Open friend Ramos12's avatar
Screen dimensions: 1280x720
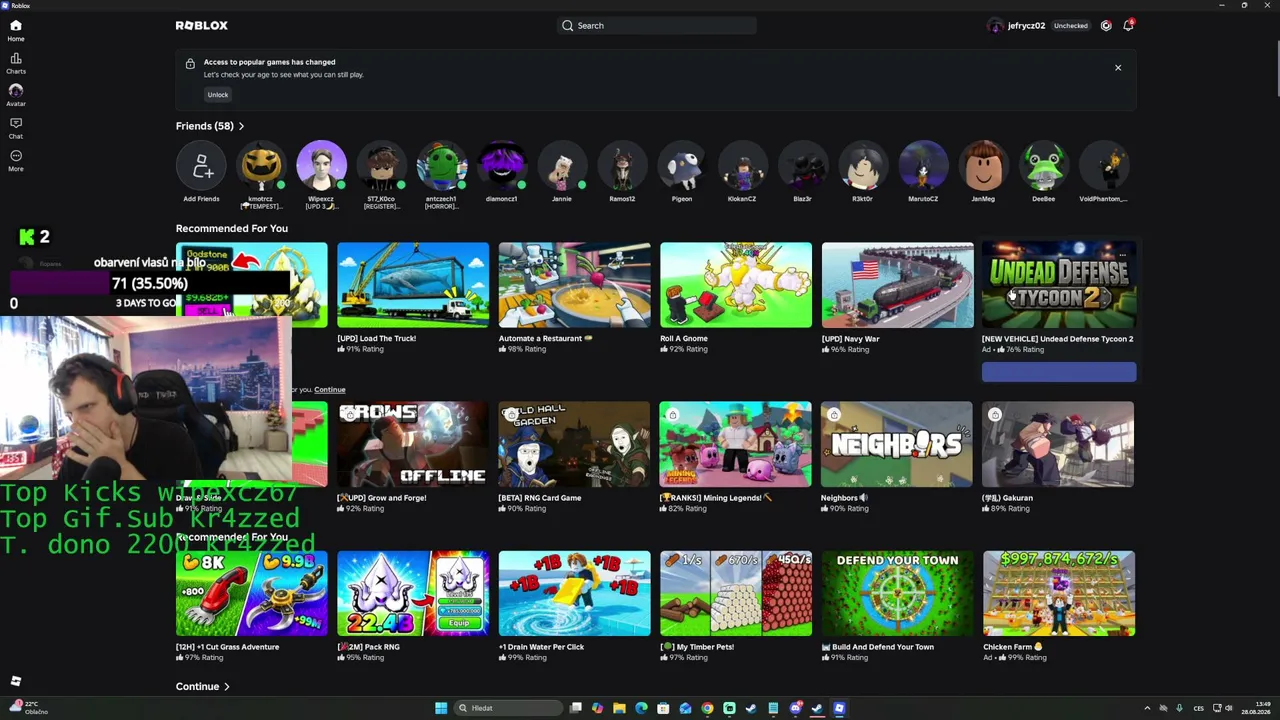coord(622,167)
